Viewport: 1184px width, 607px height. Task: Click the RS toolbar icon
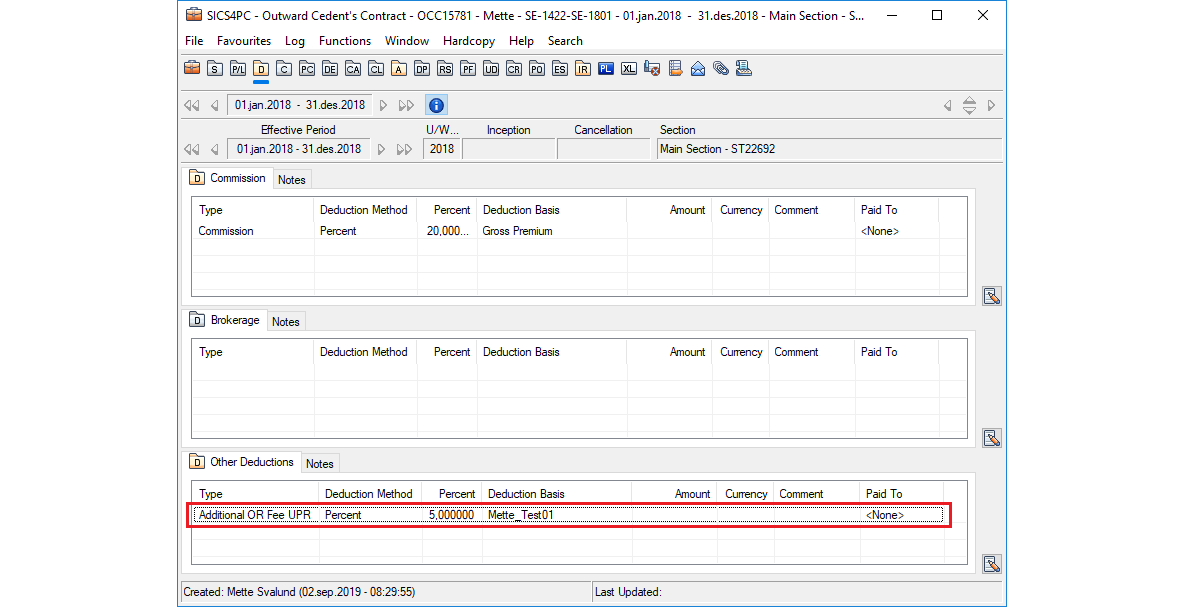[444, 69]
